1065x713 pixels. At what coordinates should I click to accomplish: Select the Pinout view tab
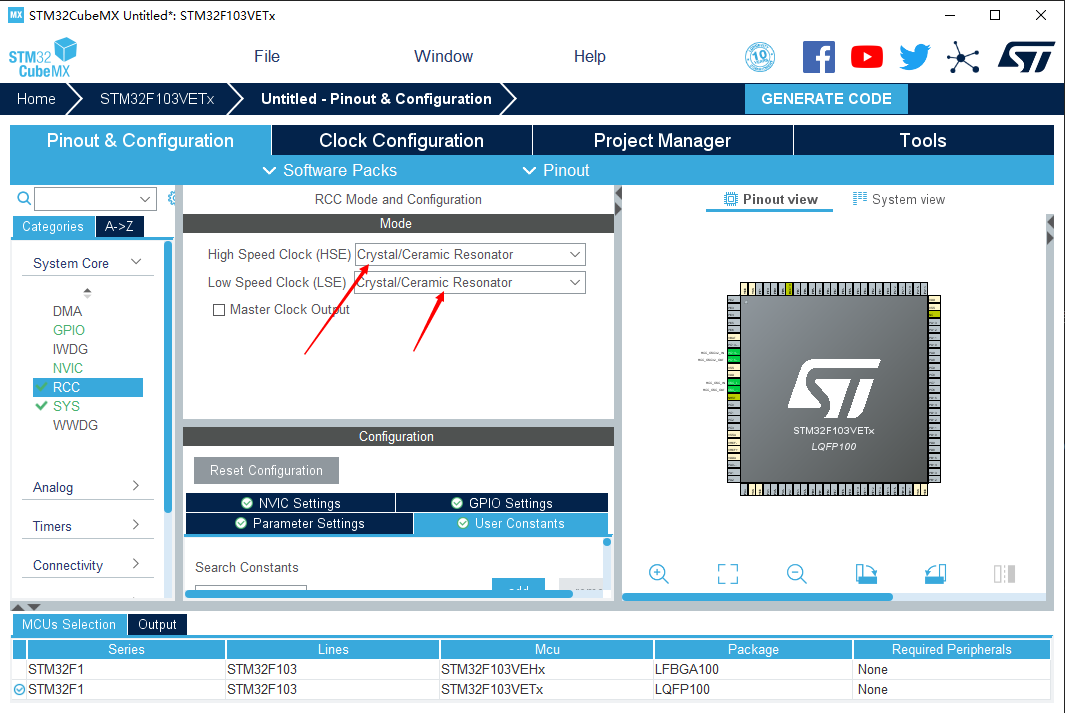tap(770, 200)
